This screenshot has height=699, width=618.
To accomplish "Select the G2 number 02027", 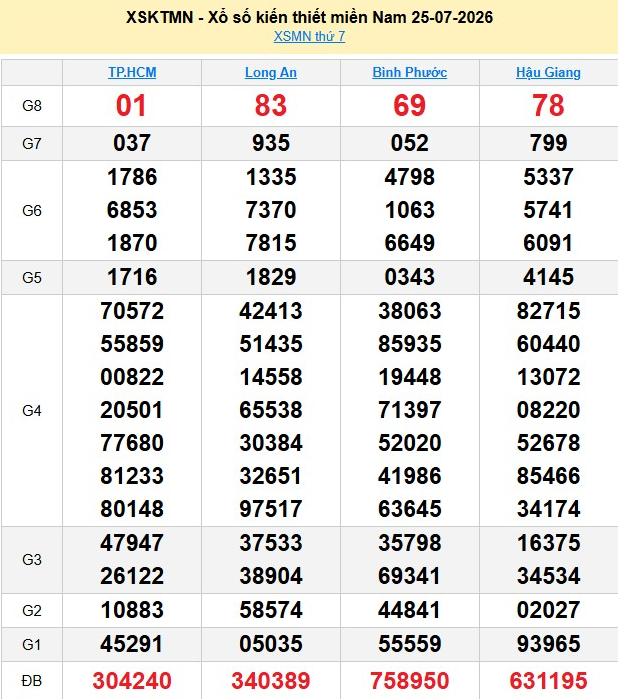I will [548, 610].
